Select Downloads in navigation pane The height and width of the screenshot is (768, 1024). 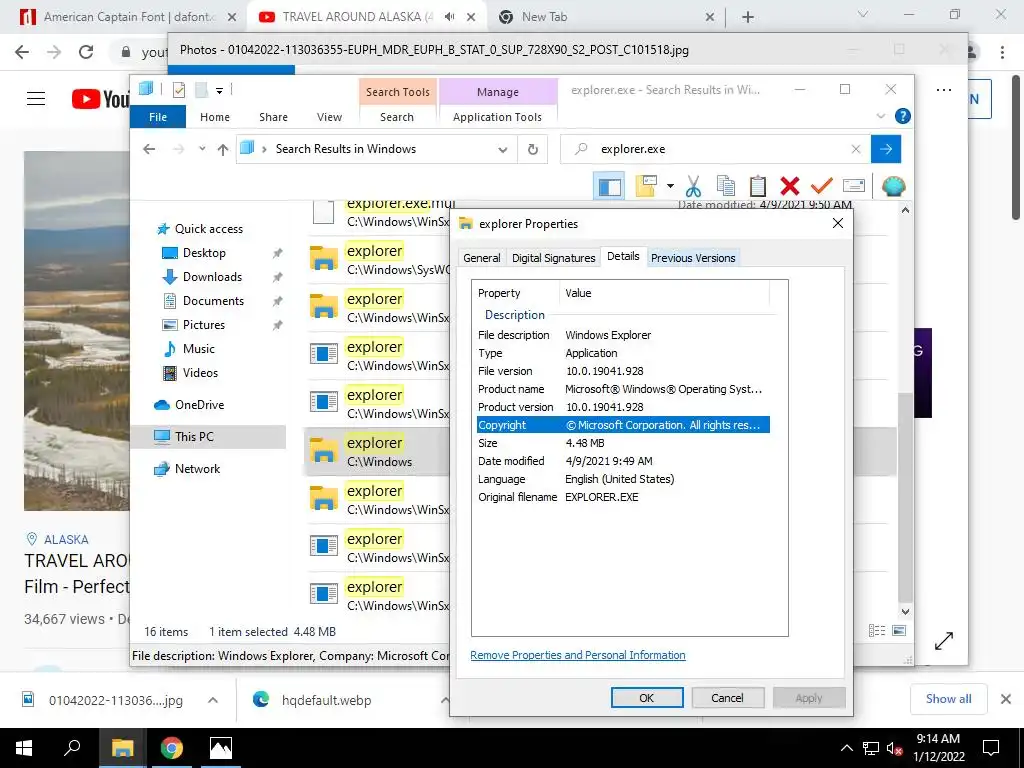point(212,277)
